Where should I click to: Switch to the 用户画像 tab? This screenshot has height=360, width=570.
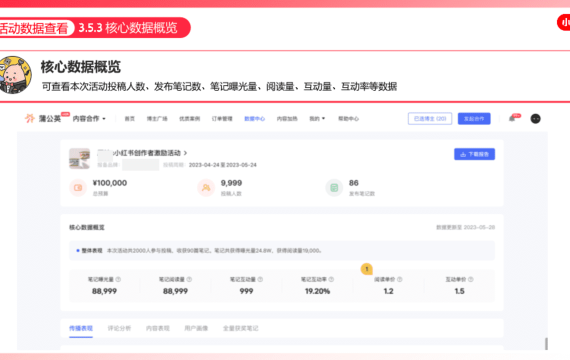coord(196,328)
